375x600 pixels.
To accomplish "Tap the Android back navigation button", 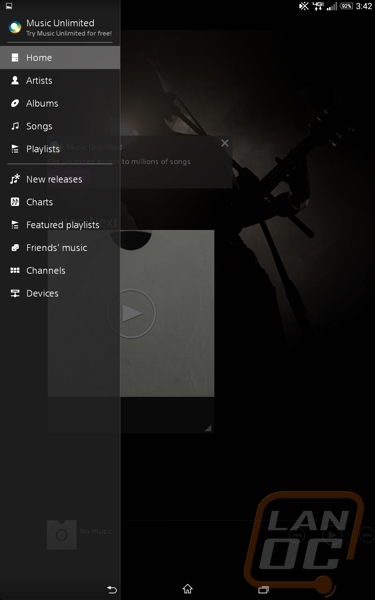I will pos(112,589).
